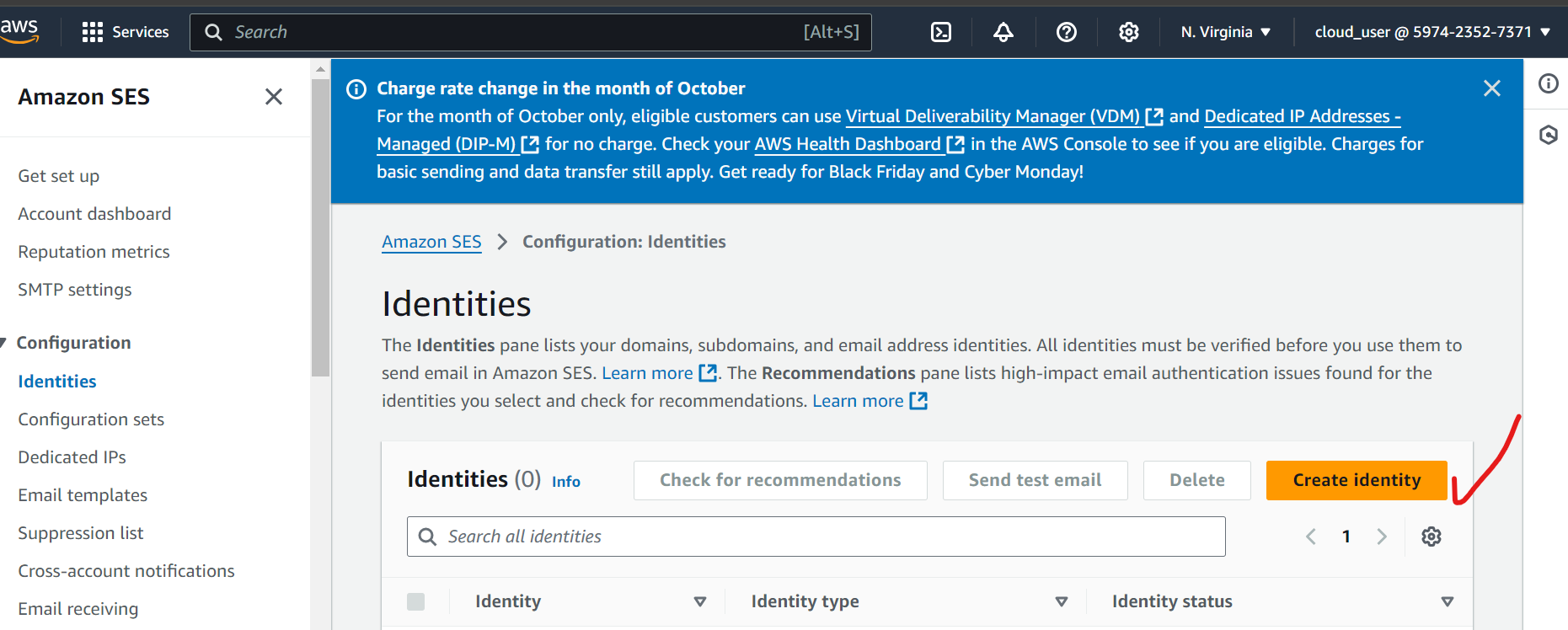Viewport: 1568px width, 630px height.
Task: Open the help question mark icon
Action: click(x=1066, y=32)
